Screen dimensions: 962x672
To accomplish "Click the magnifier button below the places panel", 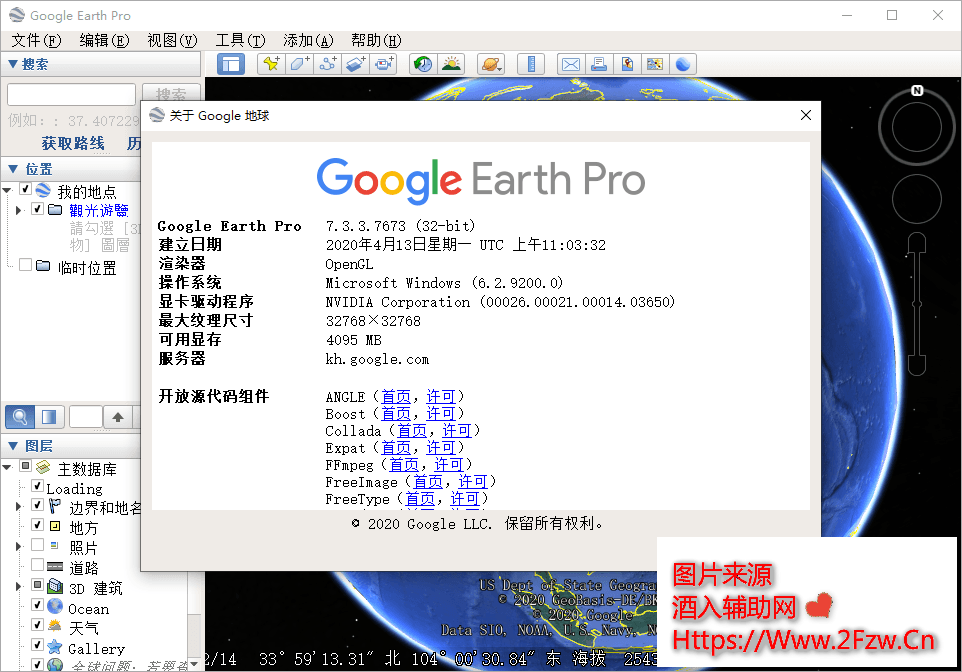I will pos(20,417).
